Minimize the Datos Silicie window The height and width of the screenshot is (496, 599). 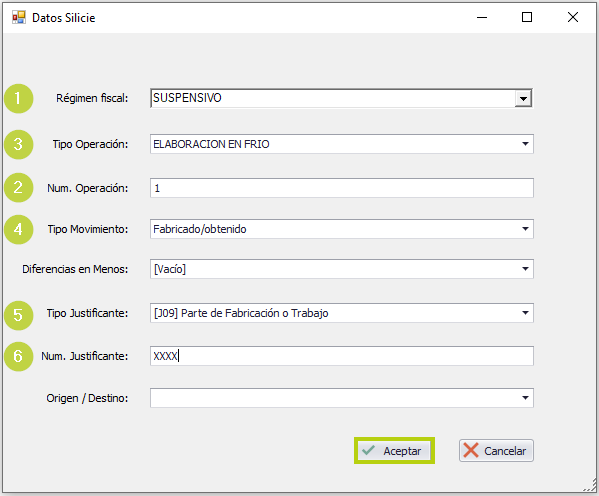[482, 17]
